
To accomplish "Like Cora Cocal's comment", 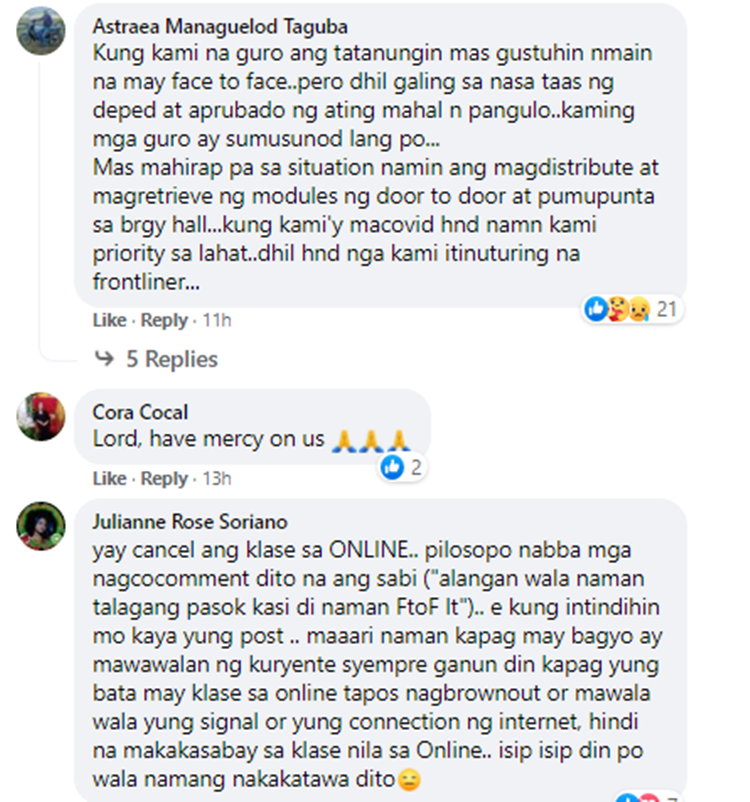I will (109, 479).
